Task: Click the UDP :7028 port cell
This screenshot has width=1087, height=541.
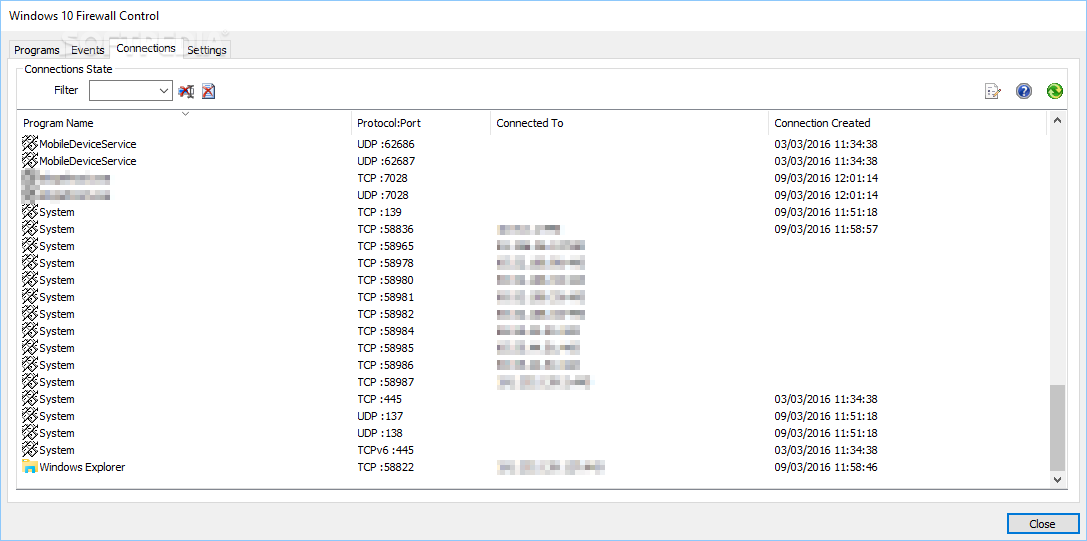Action: 383,195
